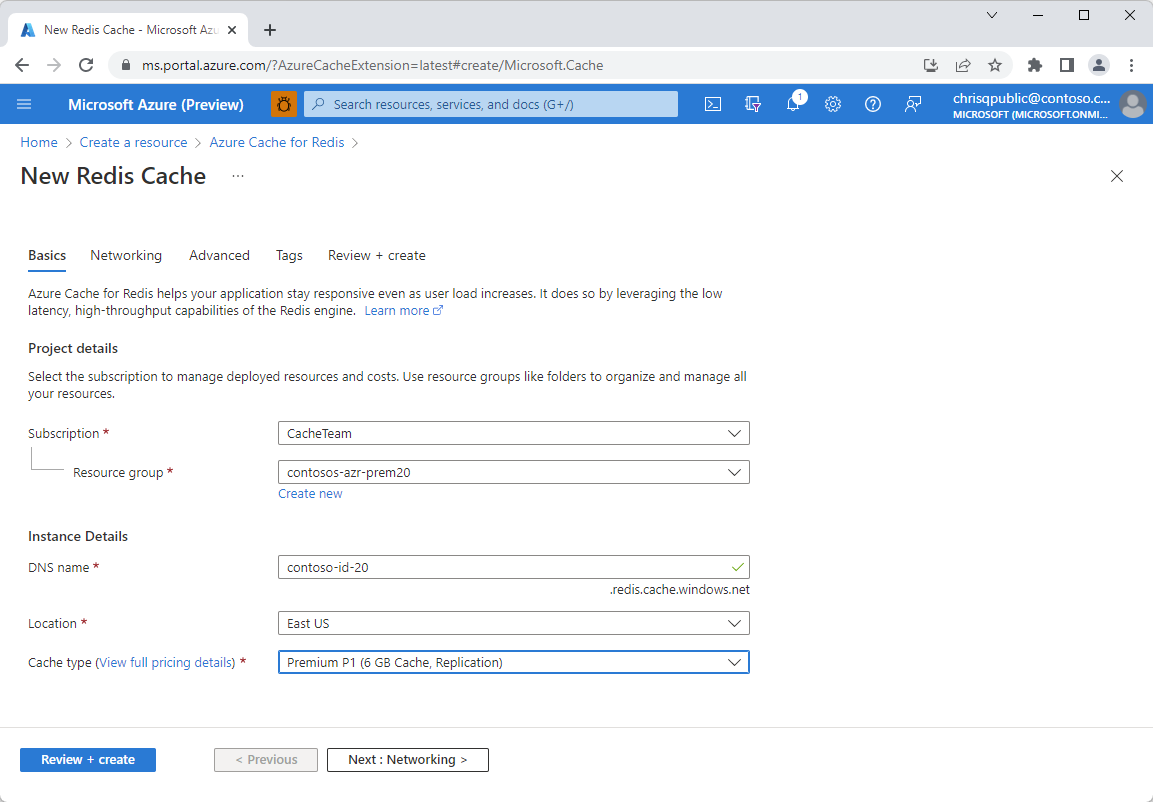Open the Learn more link

pos(404,310)
